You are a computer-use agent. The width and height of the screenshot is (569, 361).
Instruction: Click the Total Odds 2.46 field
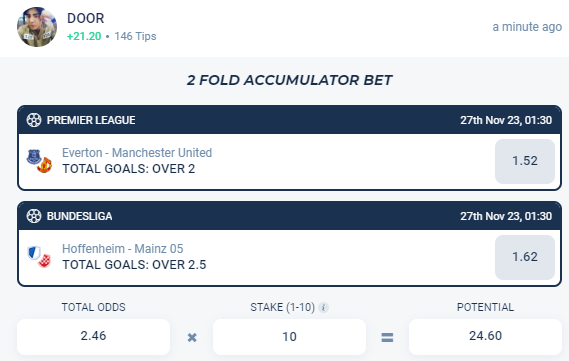[93, 337]
